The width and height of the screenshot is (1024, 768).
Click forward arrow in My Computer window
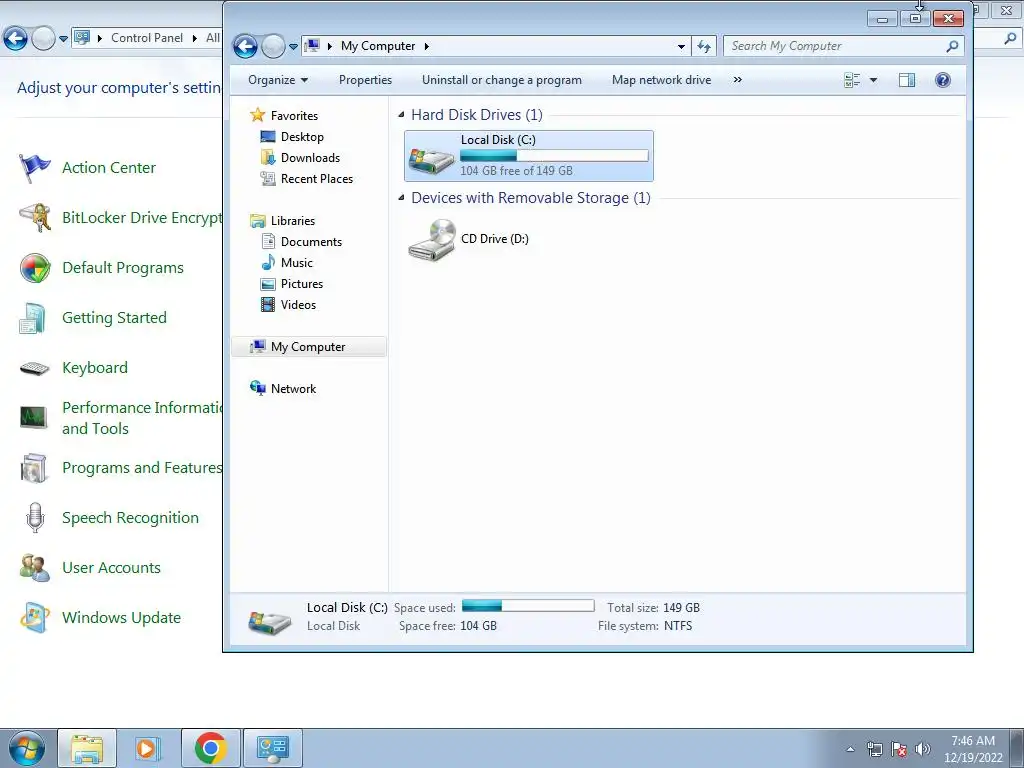[x=273, y=46]
